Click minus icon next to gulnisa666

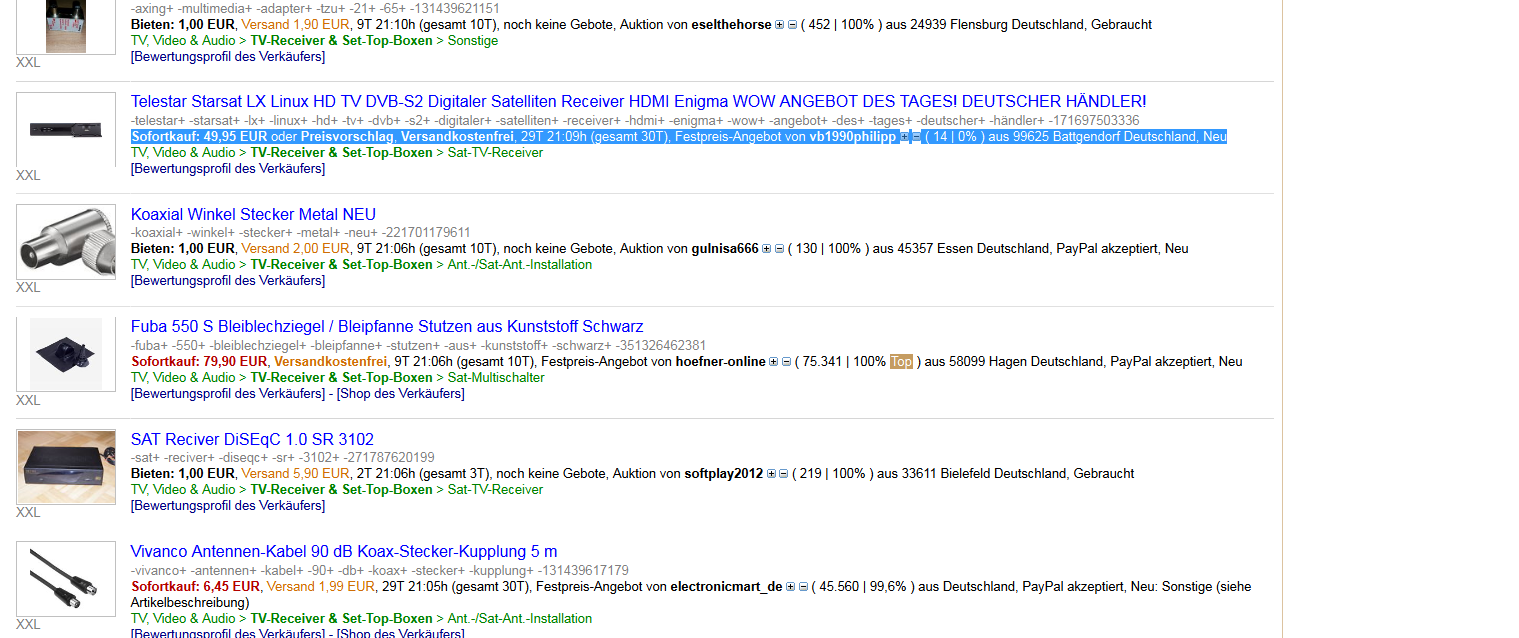[x=779, y=249]
